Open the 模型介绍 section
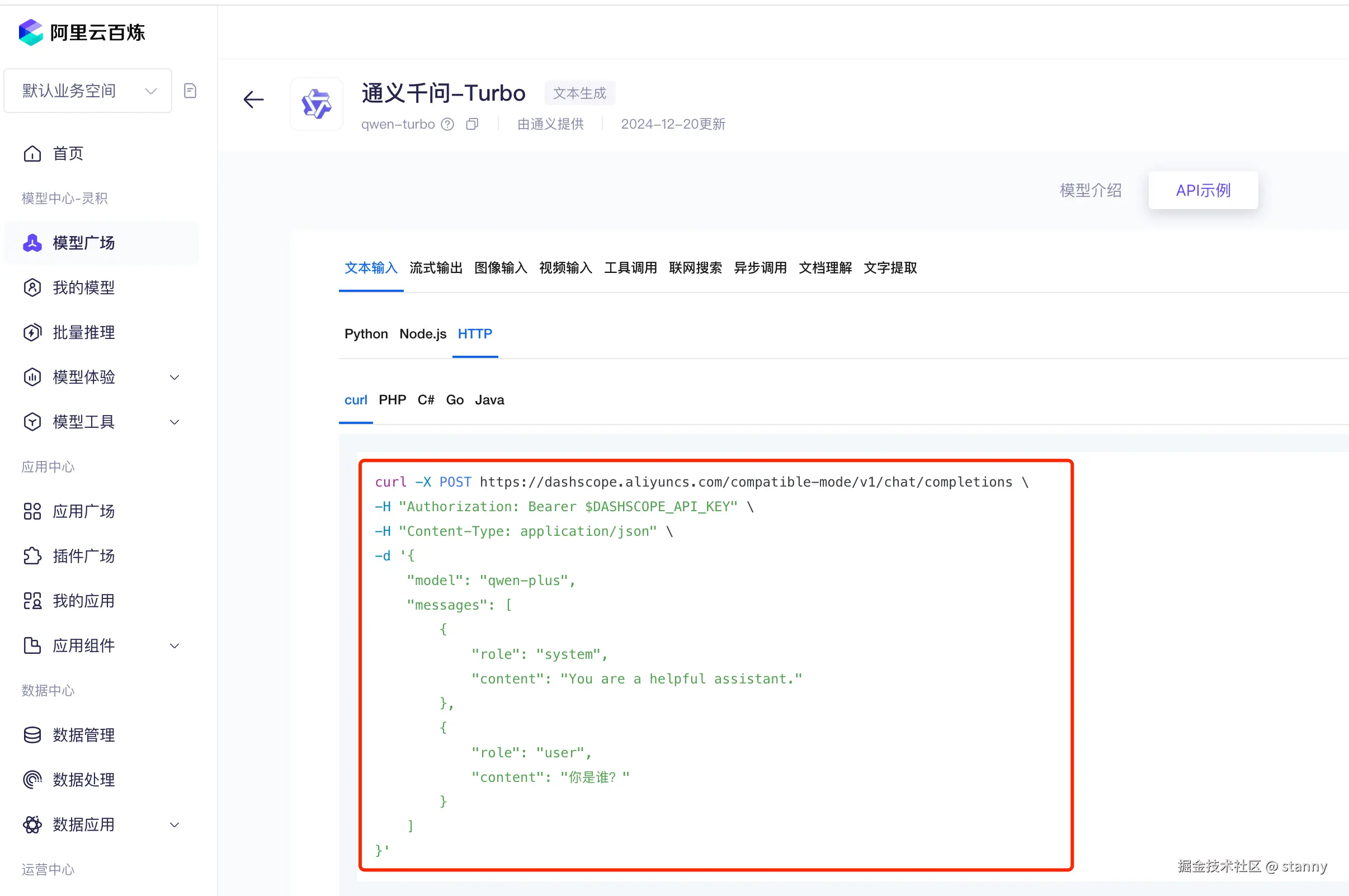This screenshot has height=896, width=1349. point(1090,190)
